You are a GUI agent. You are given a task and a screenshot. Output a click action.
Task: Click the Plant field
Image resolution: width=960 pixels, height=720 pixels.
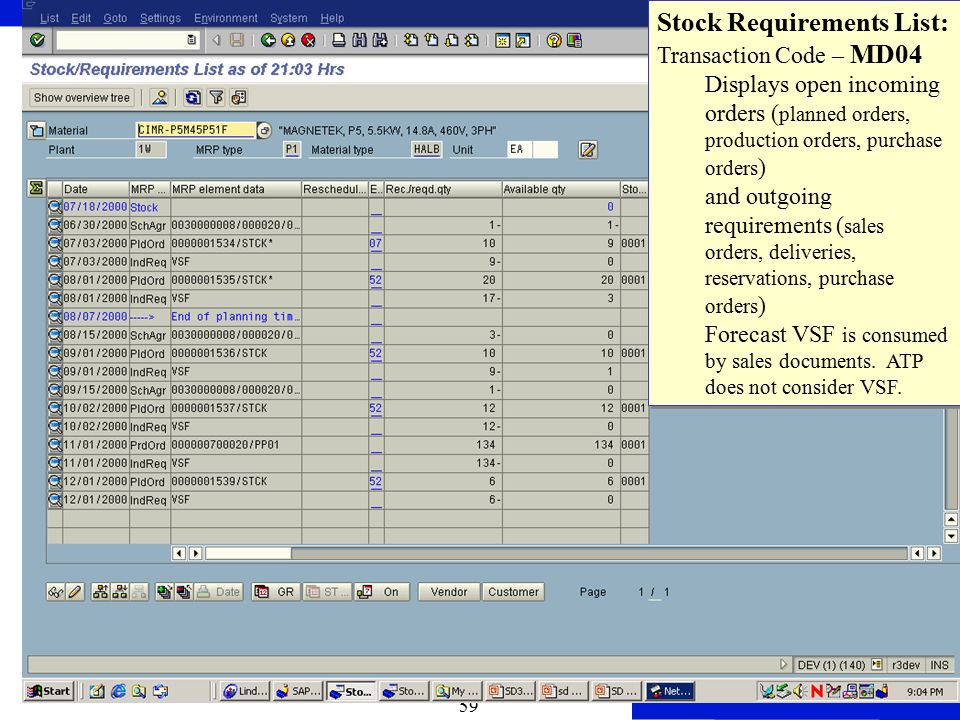coord(151,149)
